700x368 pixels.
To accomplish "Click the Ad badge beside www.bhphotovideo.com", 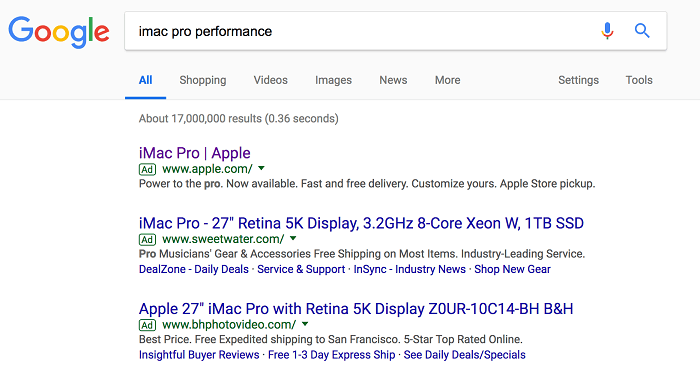I will 147,325.
